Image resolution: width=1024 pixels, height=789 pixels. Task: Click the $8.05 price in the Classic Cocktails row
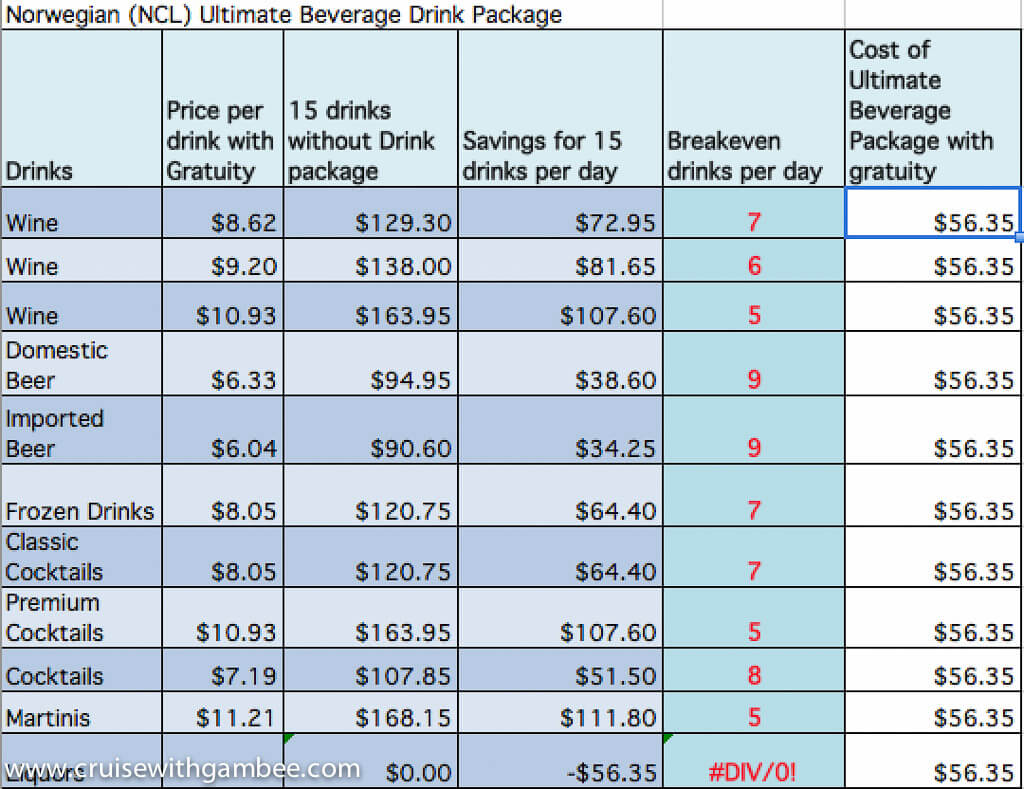pyautogui.click(x=223, y=556)
